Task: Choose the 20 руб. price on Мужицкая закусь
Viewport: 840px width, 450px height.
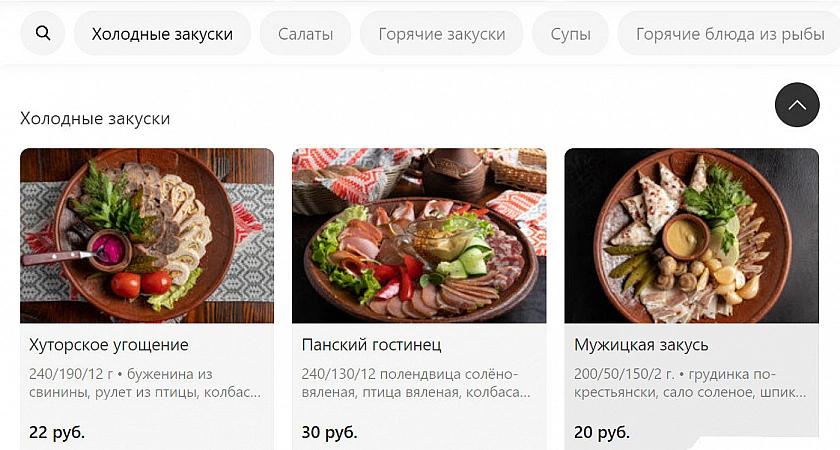Action: (602, 432)
